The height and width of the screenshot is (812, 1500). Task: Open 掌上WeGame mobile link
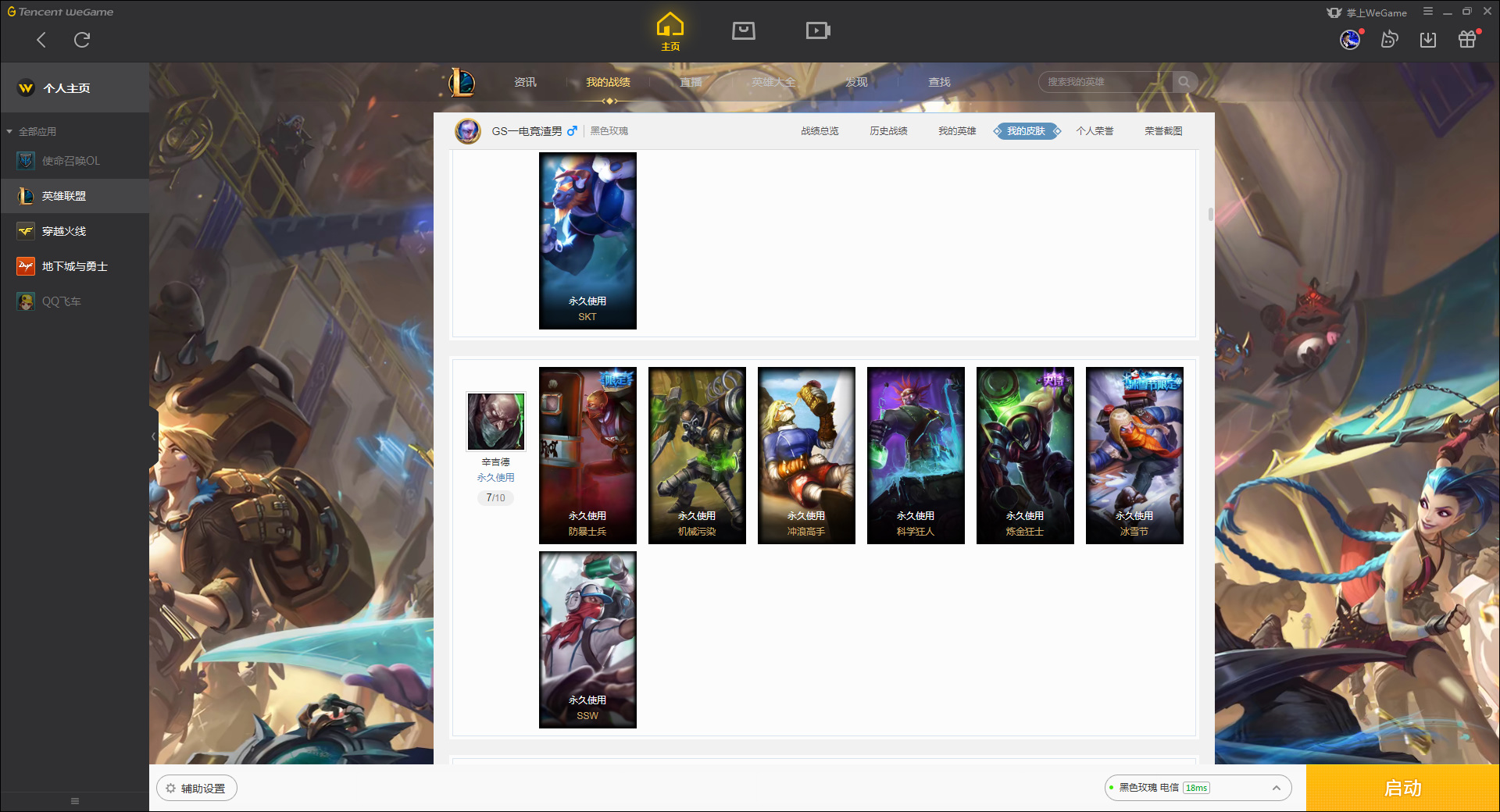1367,12
